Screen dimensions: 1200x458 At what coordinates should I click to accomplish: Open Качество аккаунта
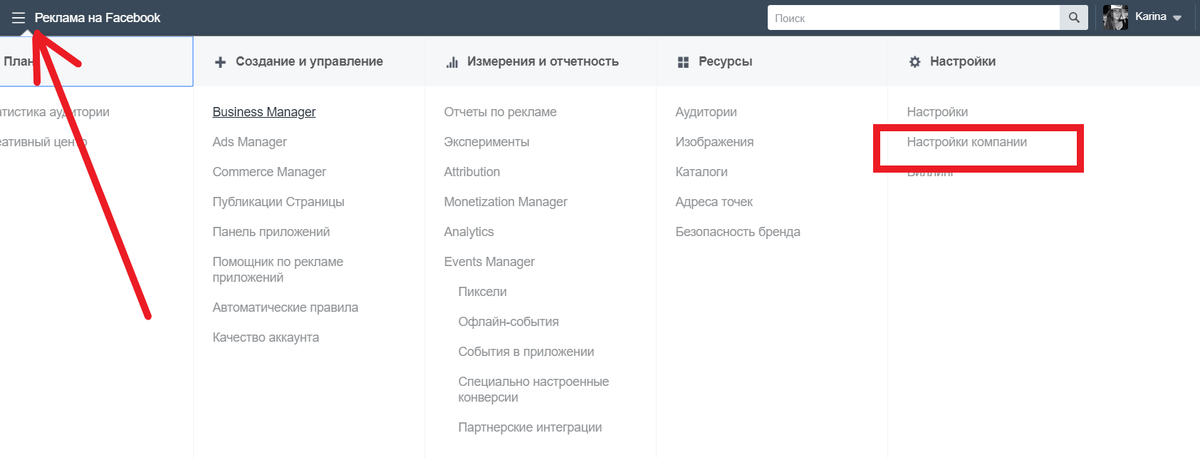coord(266,338)
